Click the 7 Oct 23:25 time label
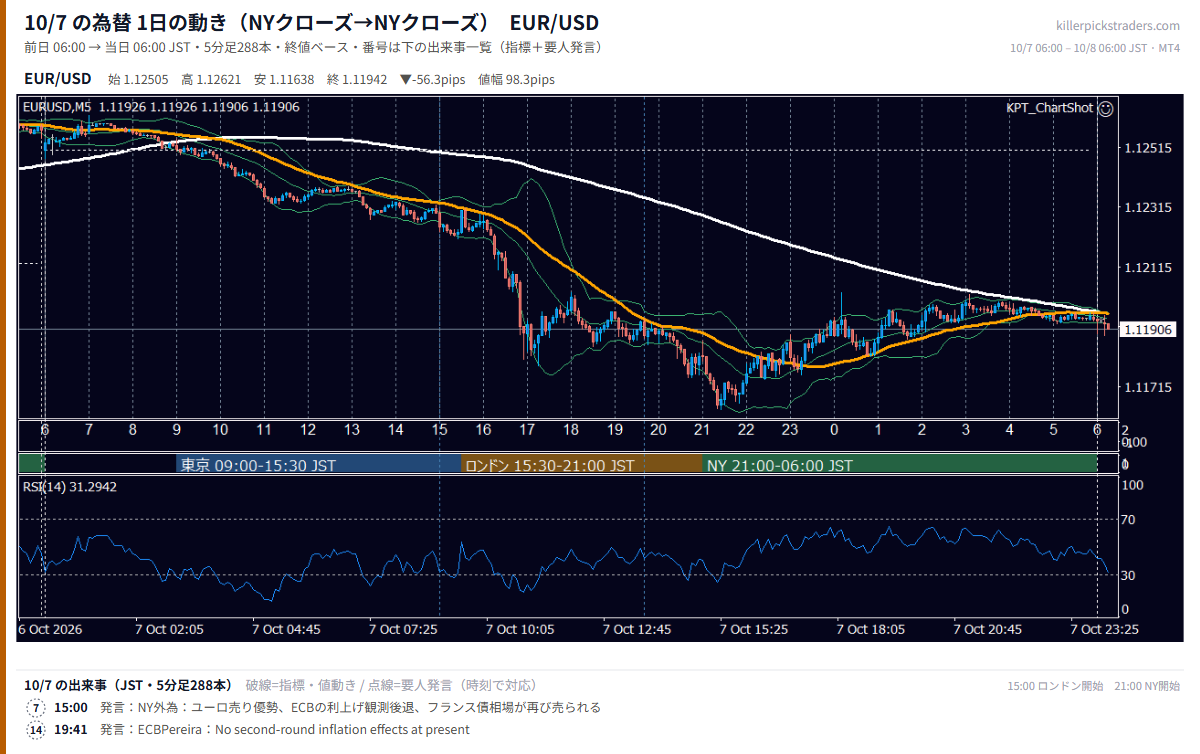The width and height of the screenshot is (1200, 754). (1104, 629)
